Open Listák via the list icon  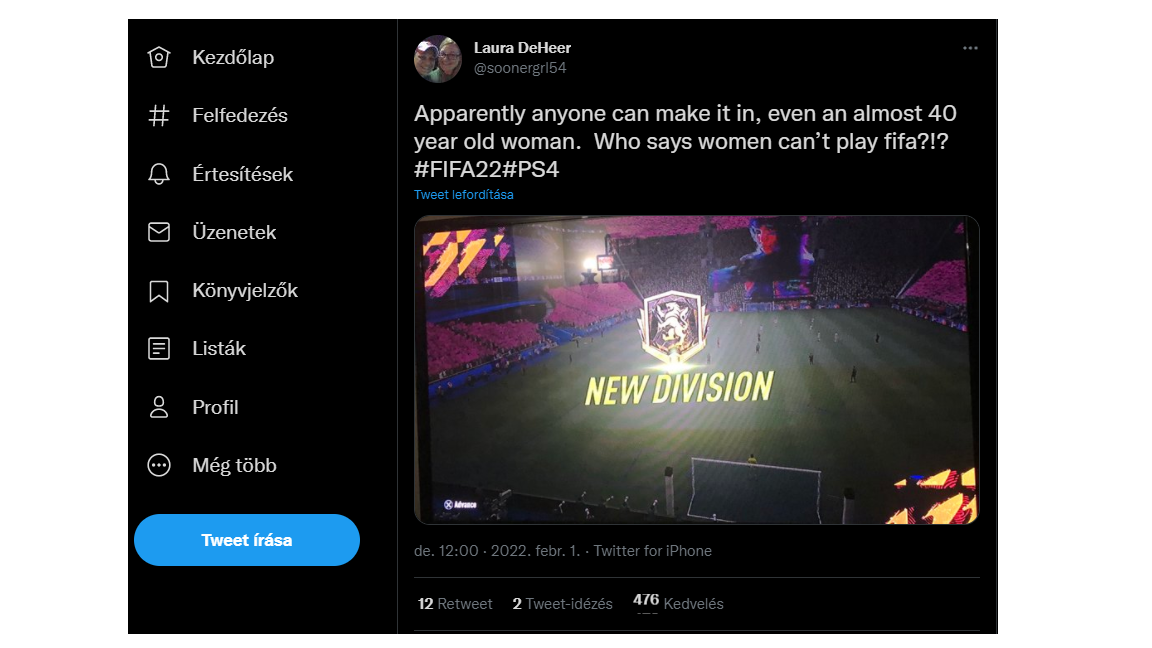158,349
